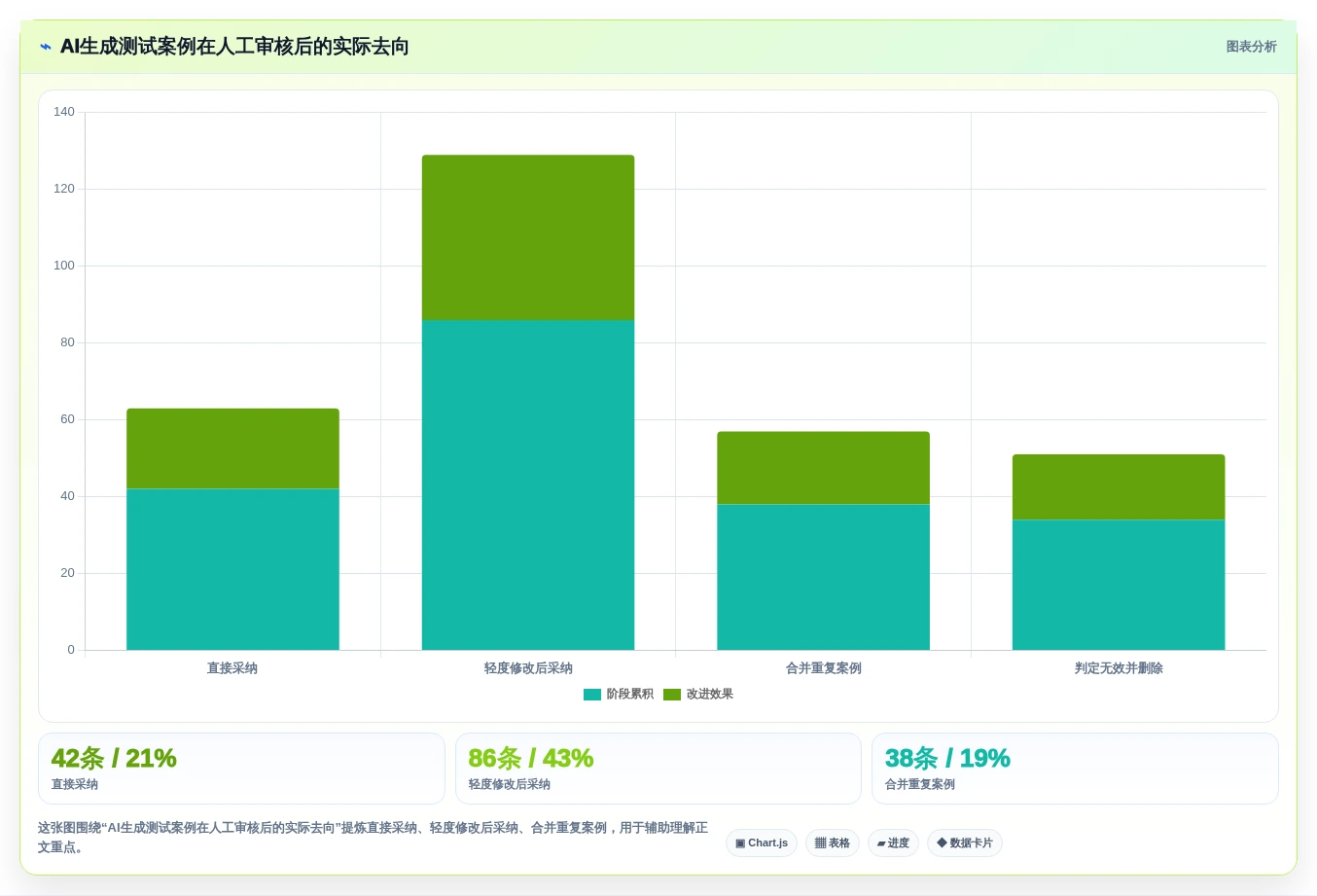Image resolution: width=1317 pixels, height=896 pixels.
Task: Click the green bar segment for 合并重复案例
Action: (x=824, y=468)
